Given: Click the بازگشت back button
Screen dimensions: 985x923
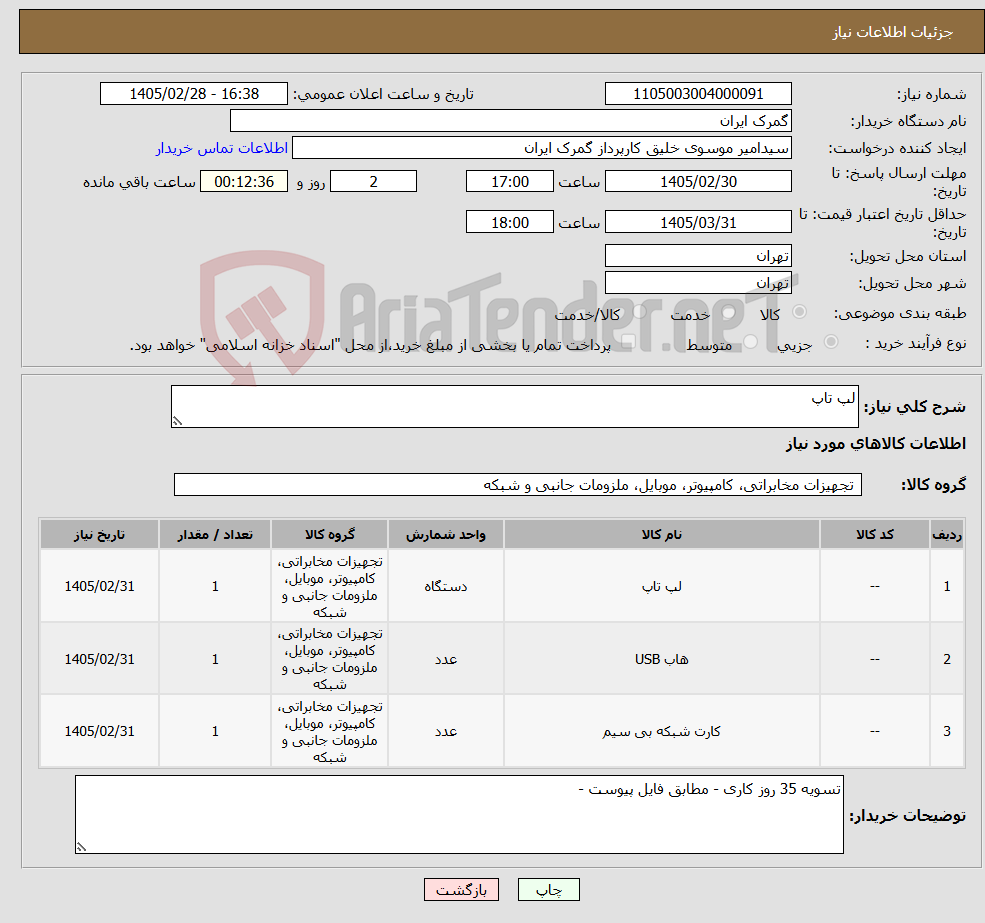Looking at the screenshot, I should pos(461,890).
